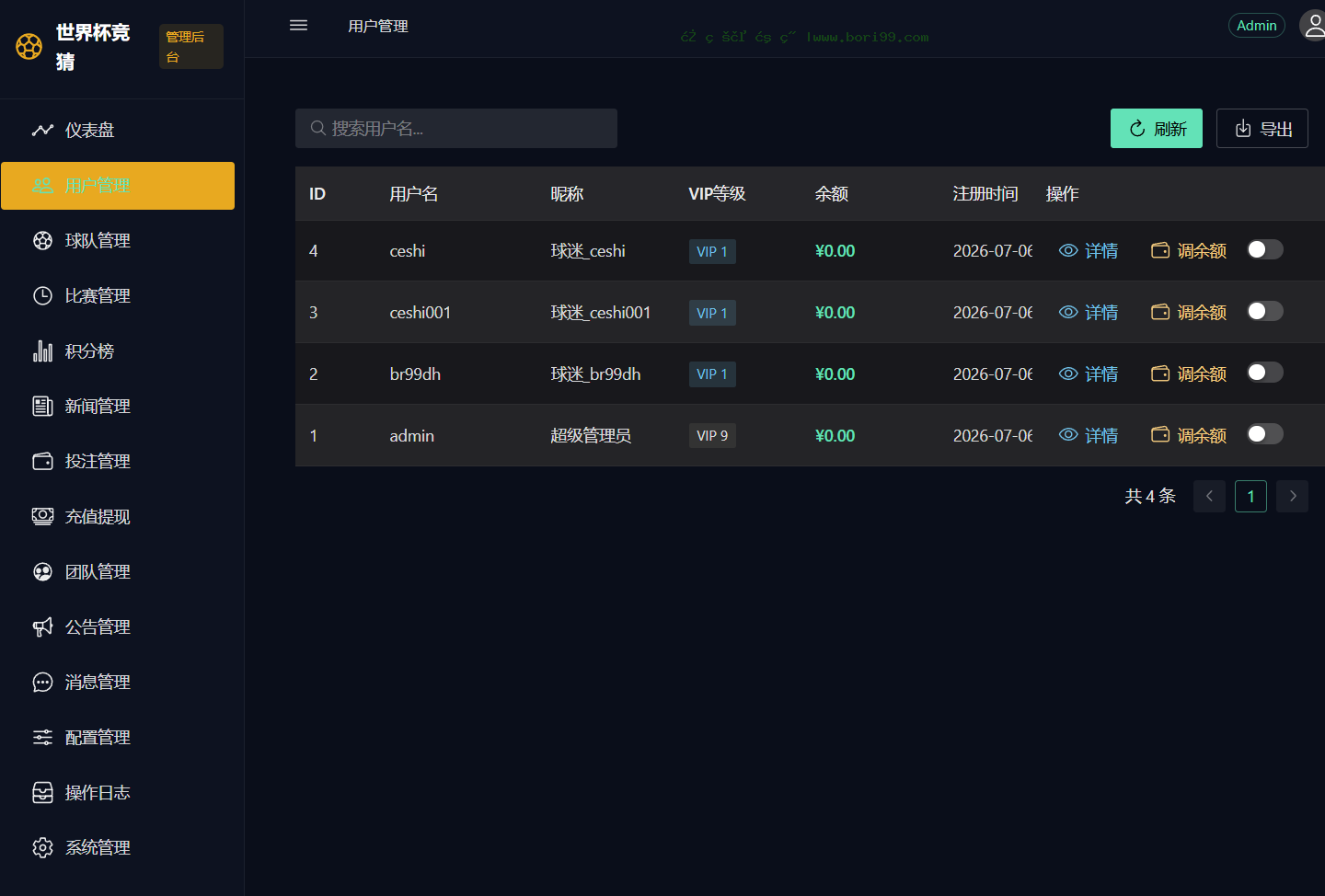Viewport: 1325px width, 896px height.
Task: Select 用户管理 in the sidebar
Action: pyautogui.click(x=118, y=186)
